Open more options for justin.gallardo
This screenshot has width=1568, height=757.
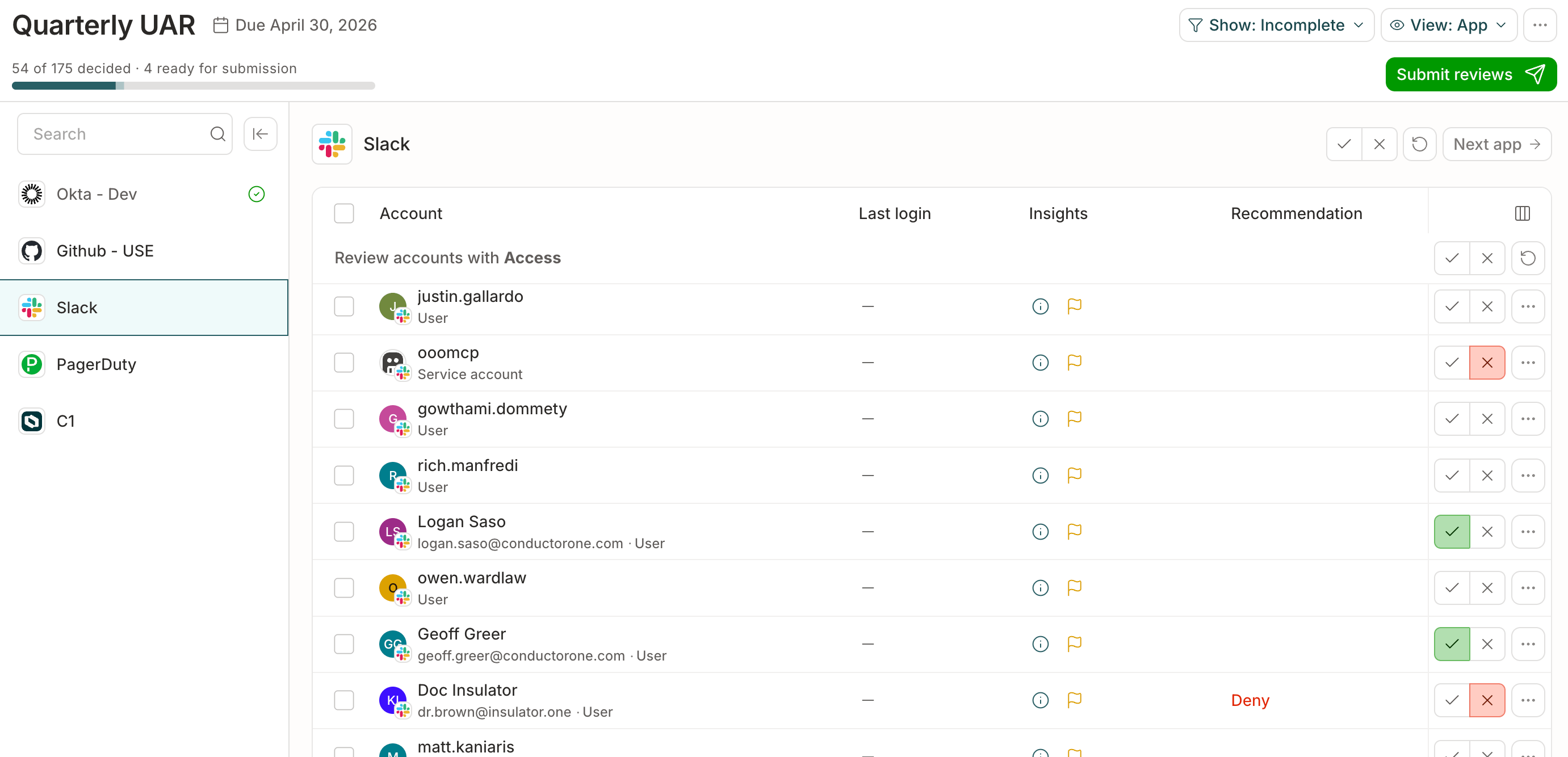coord(1528,306)
